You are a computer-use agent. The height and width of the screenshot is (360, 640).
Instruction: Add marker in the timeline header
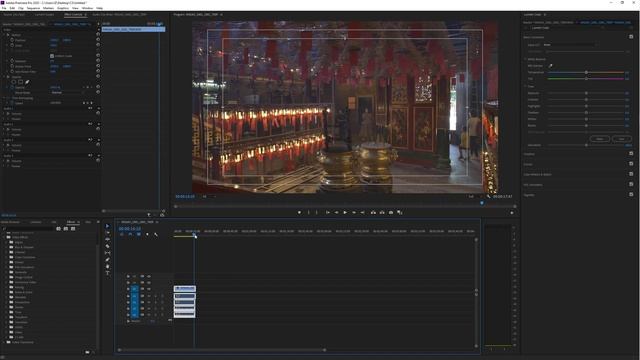click(147, 234)
